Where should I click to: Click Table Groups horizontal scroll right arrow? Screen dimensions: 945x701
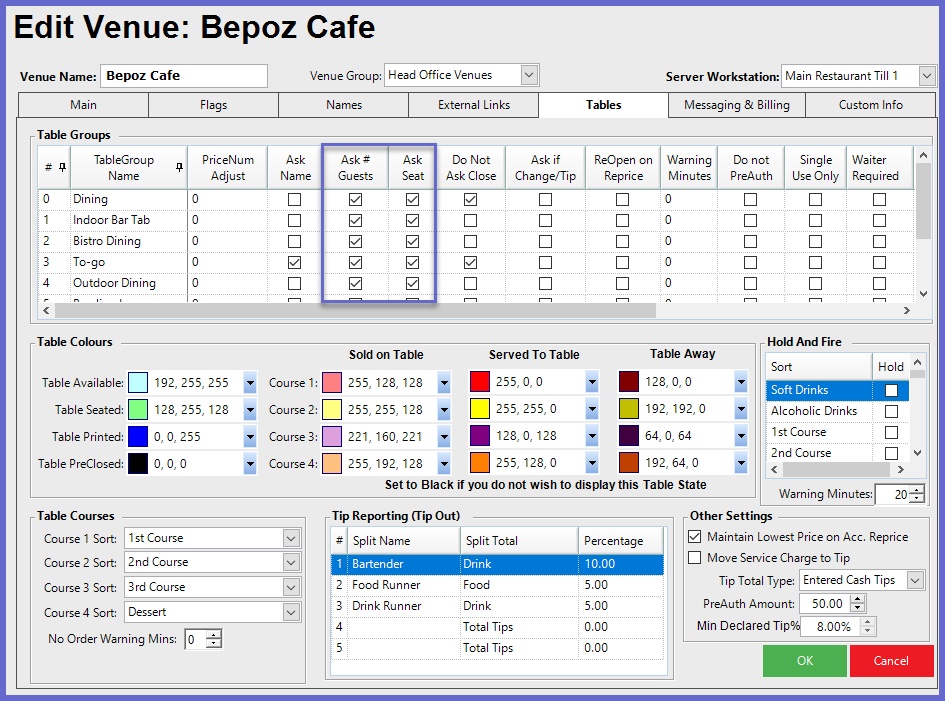tap(906, 310)
